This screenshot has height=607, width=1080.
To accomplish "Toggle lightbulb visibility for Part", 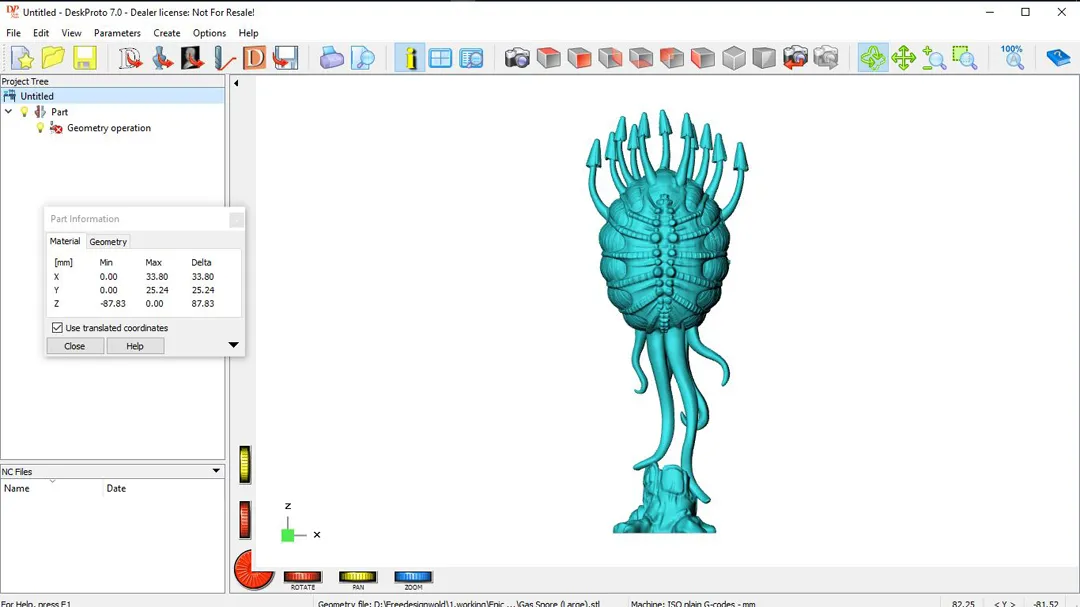I will click(x=25, y=112).
